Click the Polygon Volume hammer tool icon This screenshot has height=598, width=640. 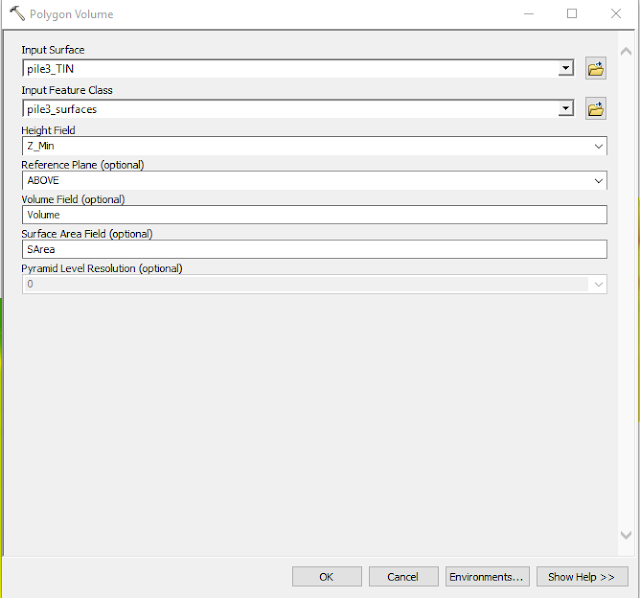click(x=17, y=13)
